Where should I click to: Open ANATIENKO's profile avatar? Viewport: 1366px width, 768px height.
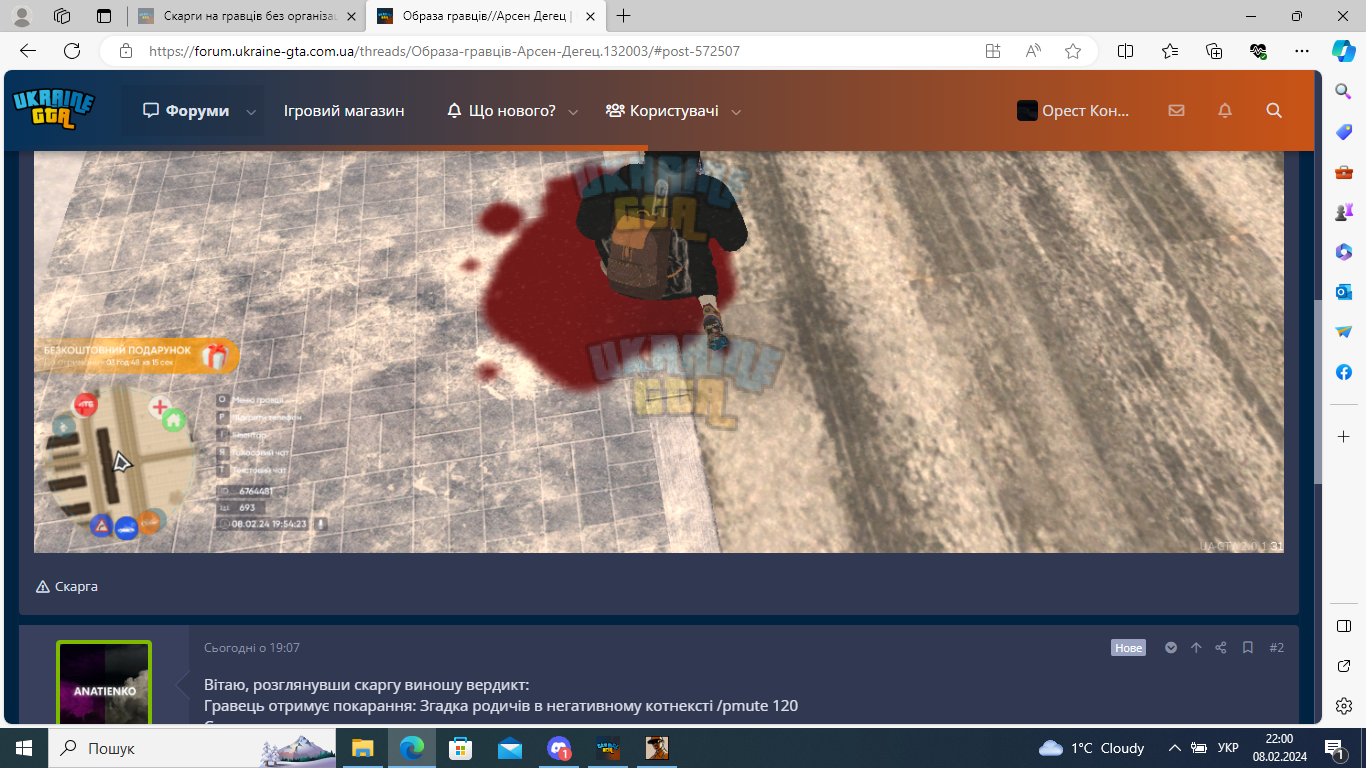(x=104, y=684)
